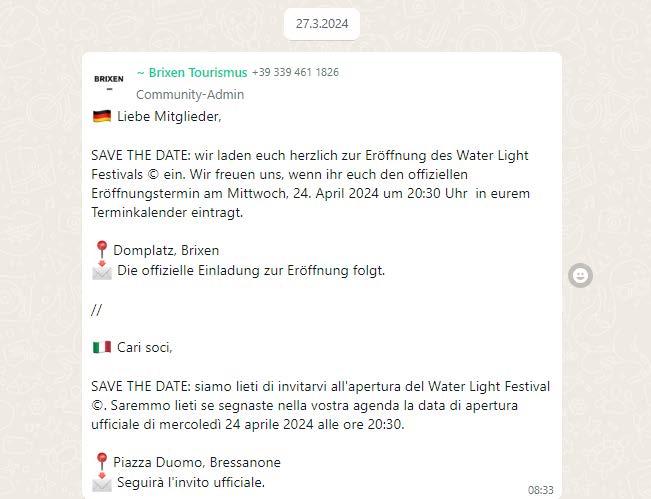Click the Piazza Duomo, Bressanone location text
This screenshot has height=499, width=651.
(x=197, y=462)
